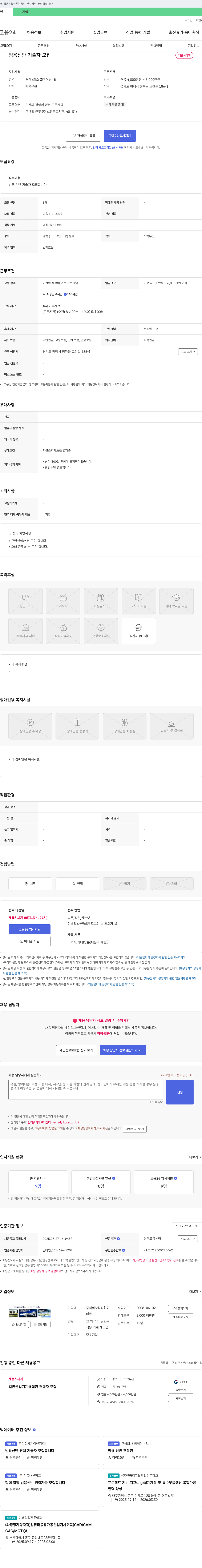The width and height of the screenshot is (202, 1568).
Task: Open the 출산휴가·육아휴직 menu
Action: point(184,32)
